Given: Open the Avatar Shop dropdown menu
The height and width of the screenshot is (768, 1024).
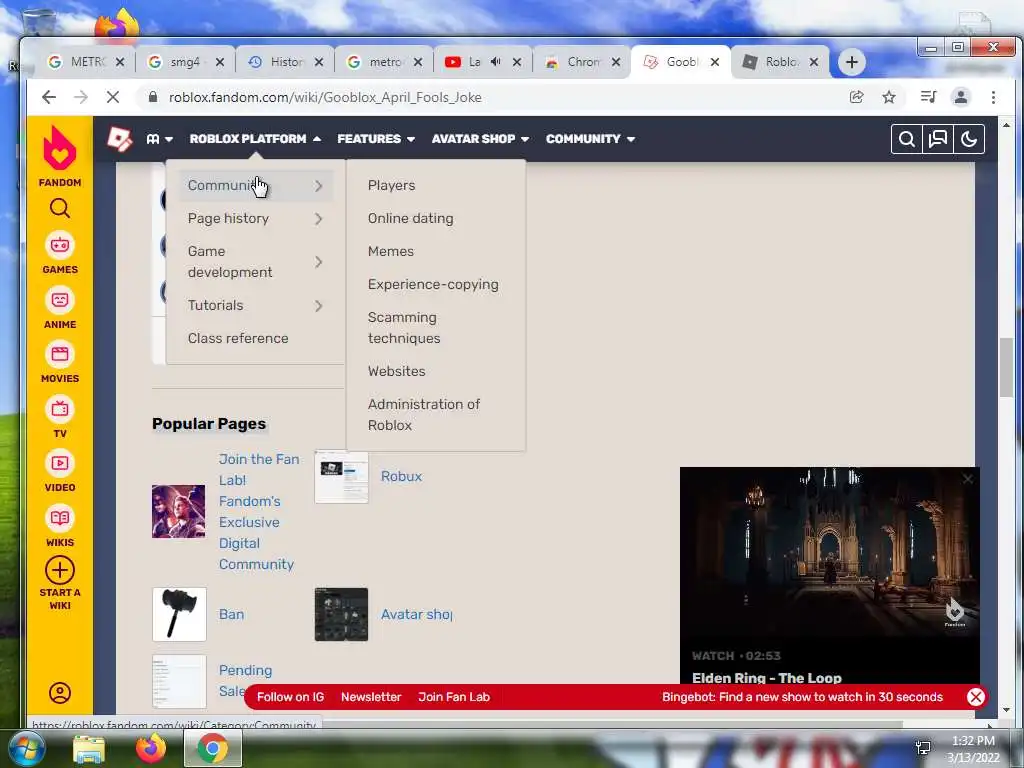Looking at the screenshot, I should 480,139.
